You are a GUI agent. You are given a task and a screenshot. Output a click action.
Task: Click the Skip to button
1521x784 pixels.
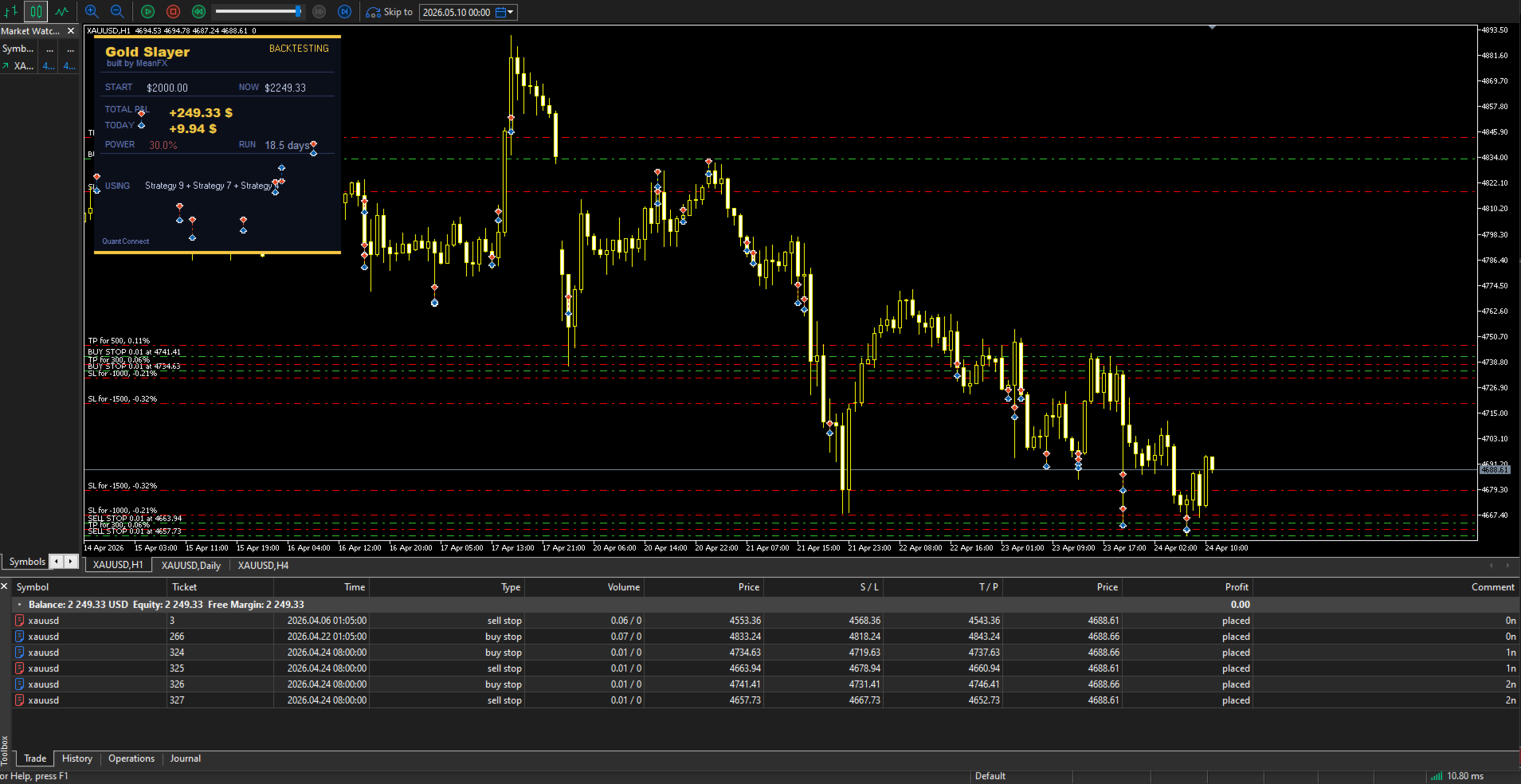pos(389,12)
